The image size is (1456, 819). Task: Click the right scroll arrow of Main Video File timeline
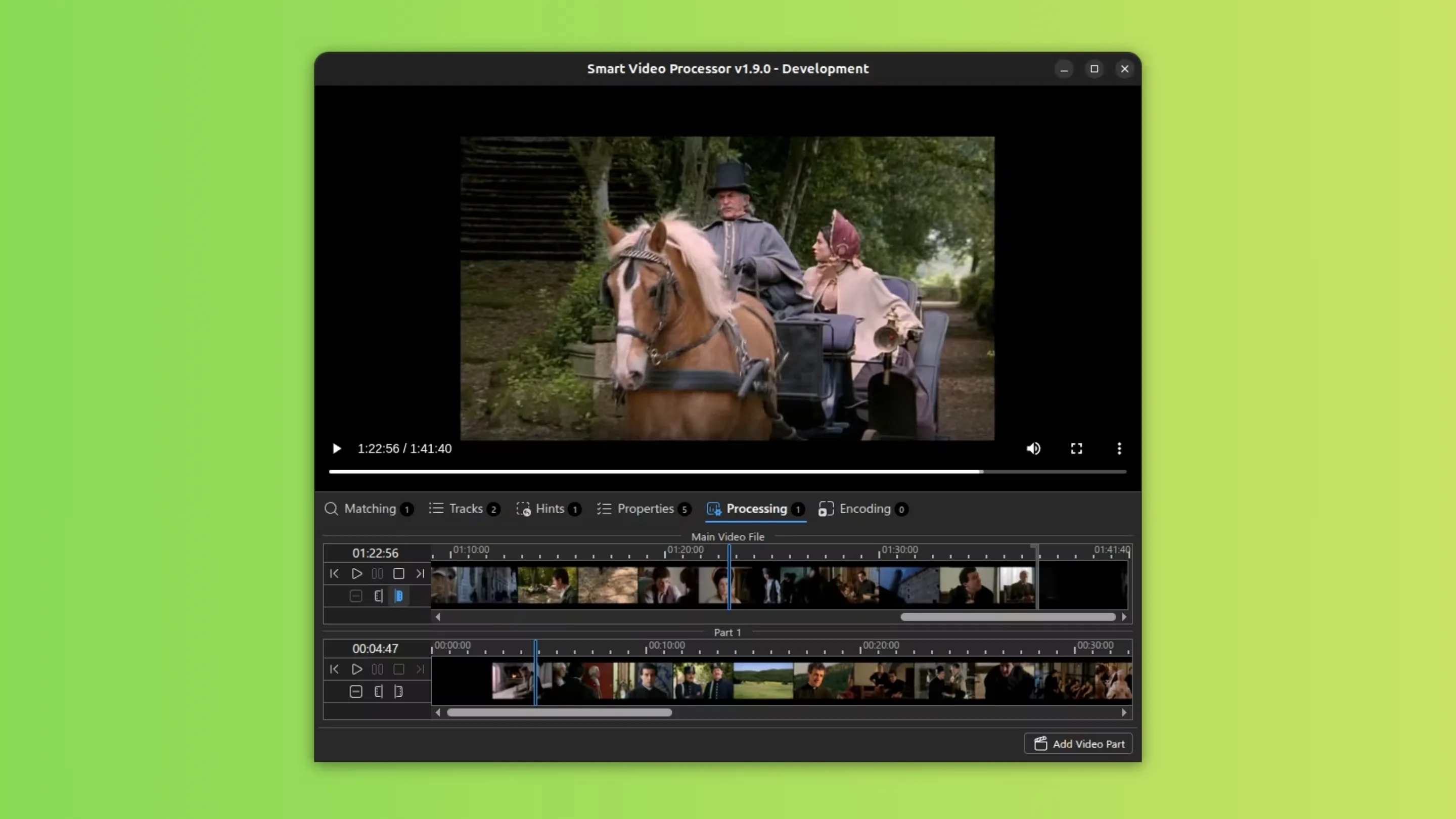tap(1124, 617)
